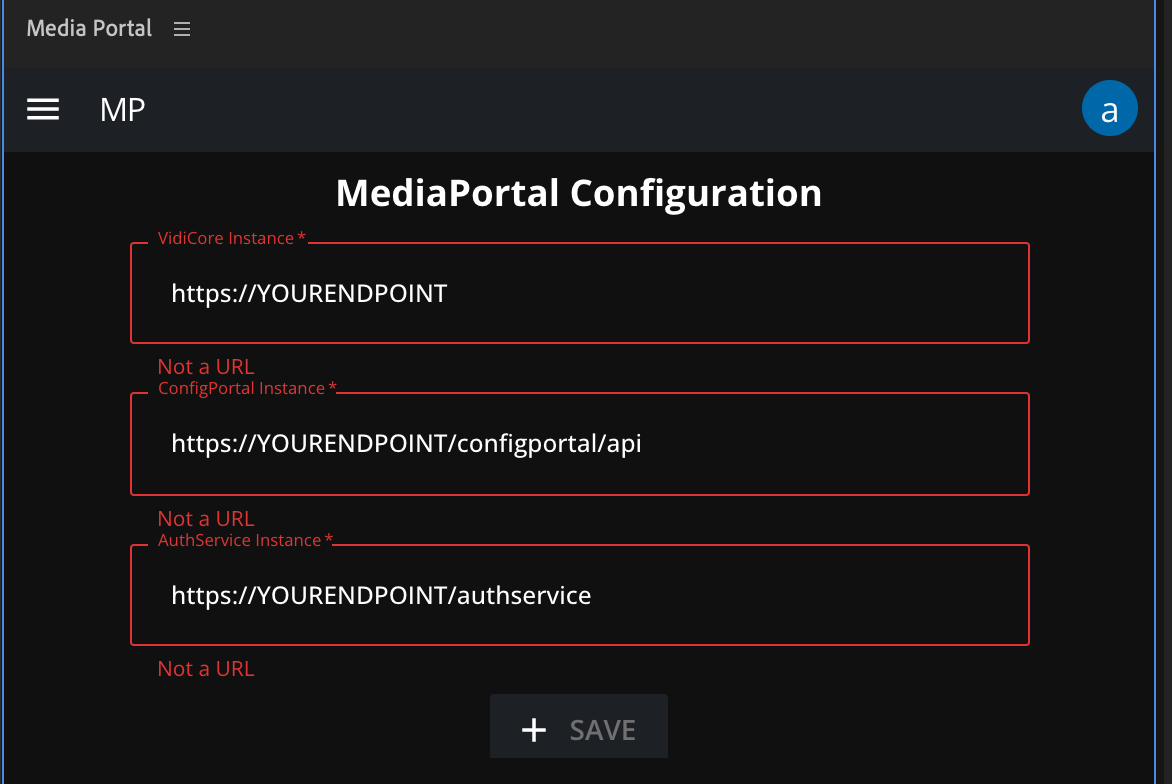This screenshot has height=784, width=1172.
Task: Click the Not a URL error under ConfigPortal field
Action: pos(206,518)
